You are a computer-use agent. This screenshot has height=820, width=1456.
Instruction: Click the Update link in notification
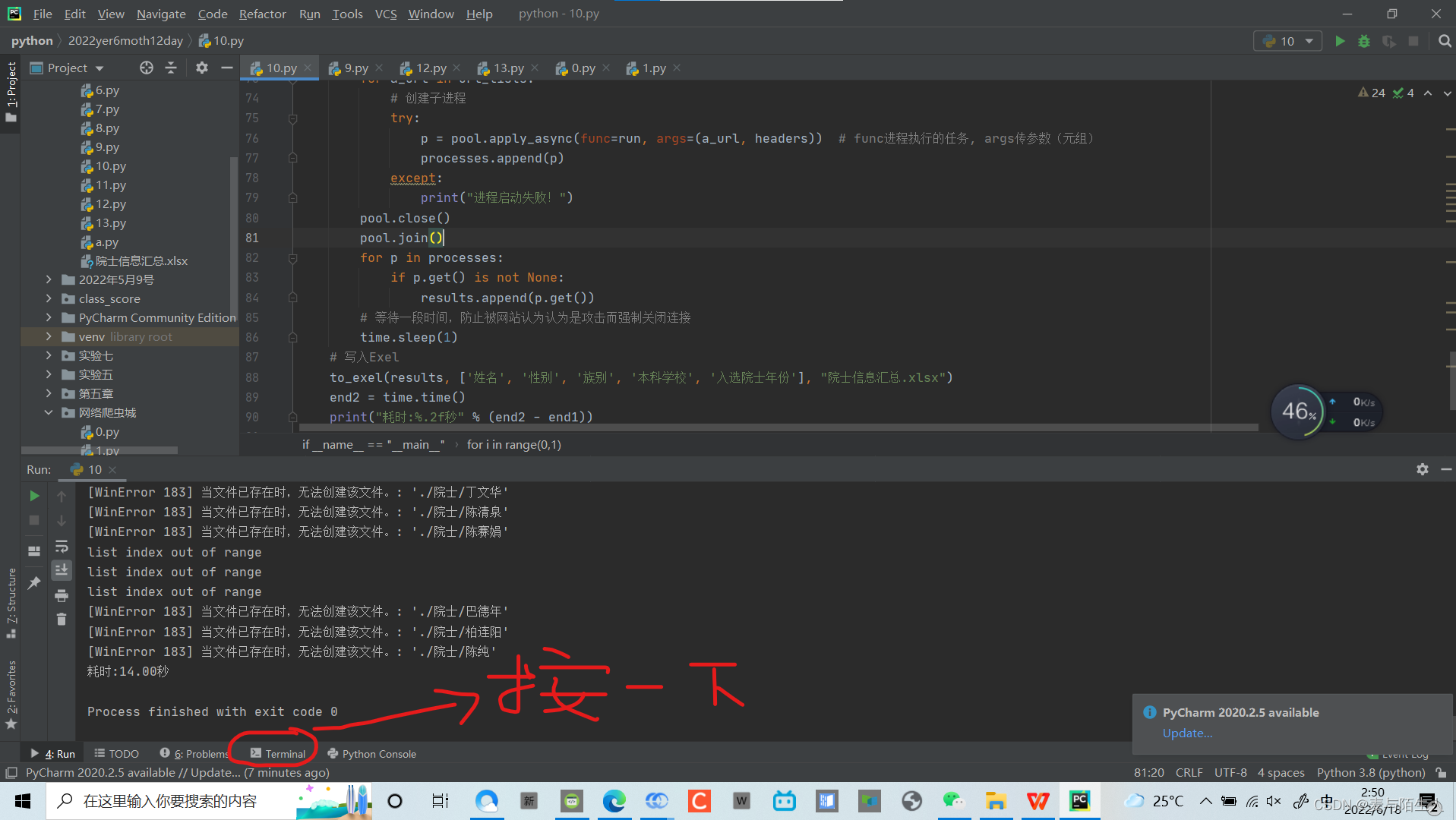coord(1187,733)
